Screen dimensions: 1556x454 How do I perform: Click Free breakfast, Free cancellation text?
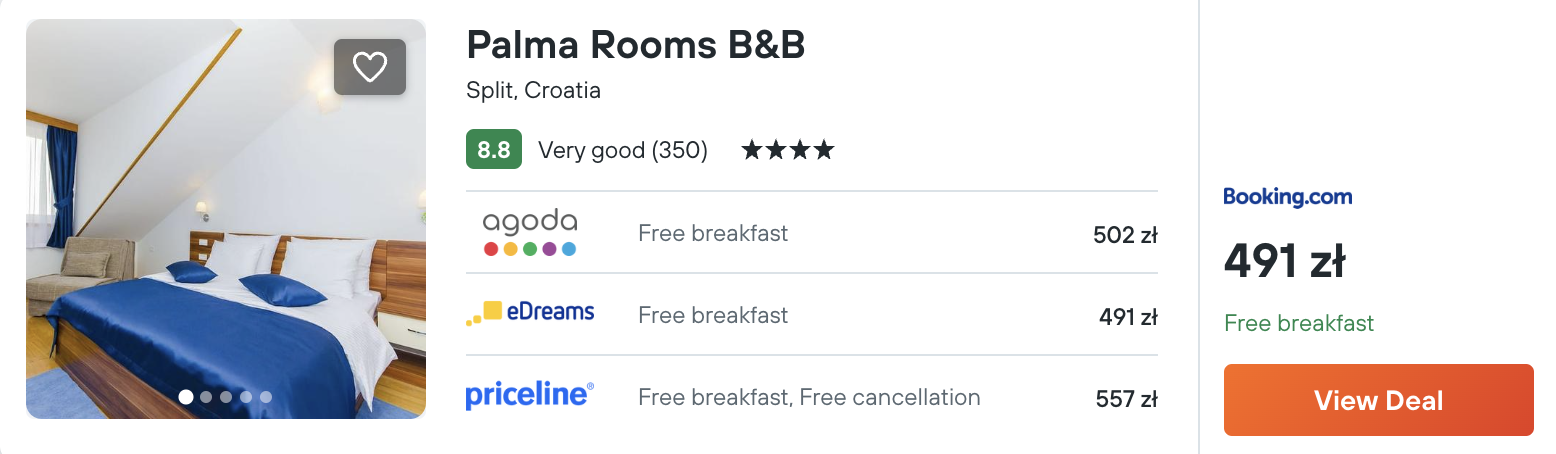coord(809,397)
